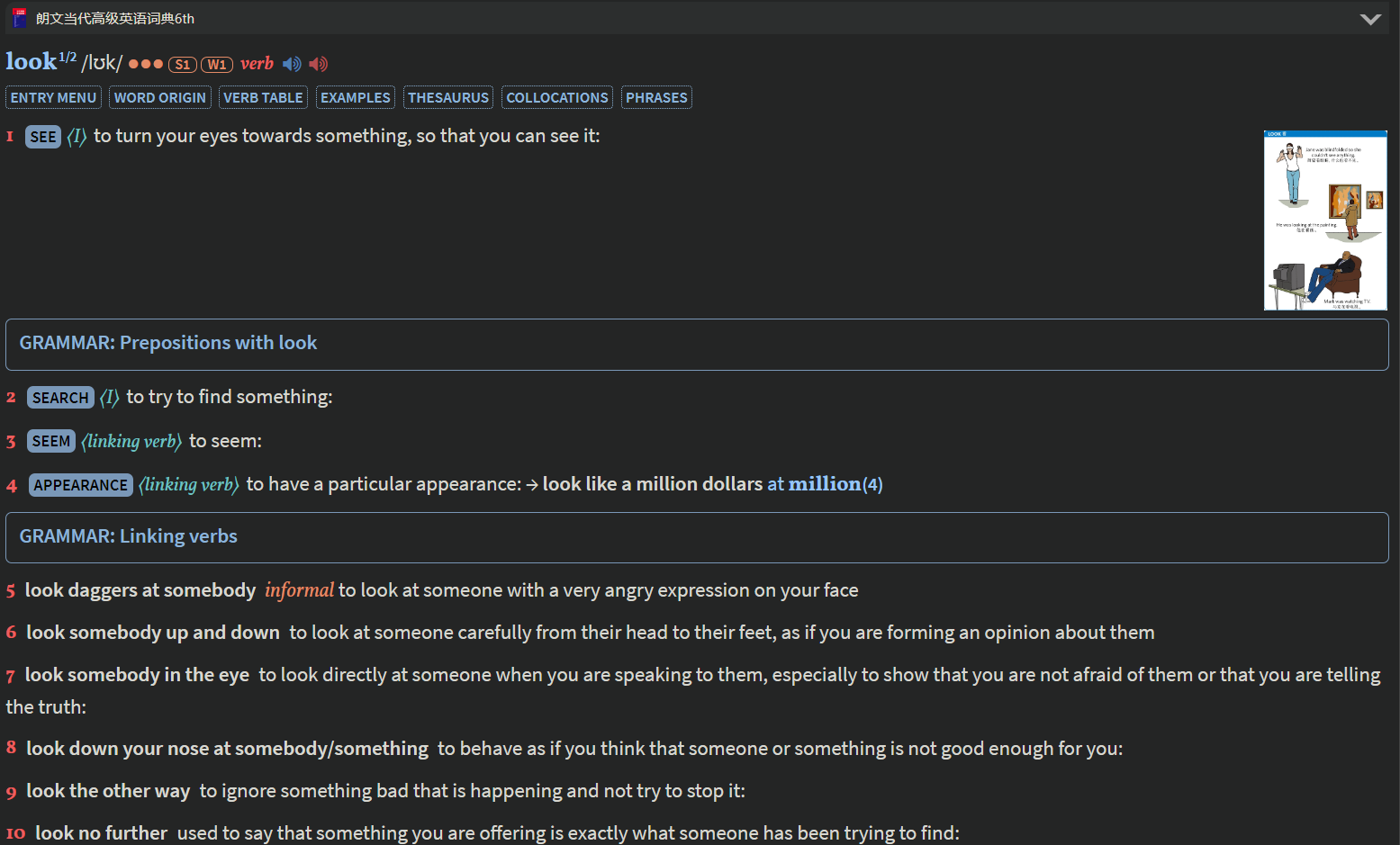The height and width of the screenshot is (845, 1400).
Task: Click the W1 written frequency badge
Action: click(217, 65)
